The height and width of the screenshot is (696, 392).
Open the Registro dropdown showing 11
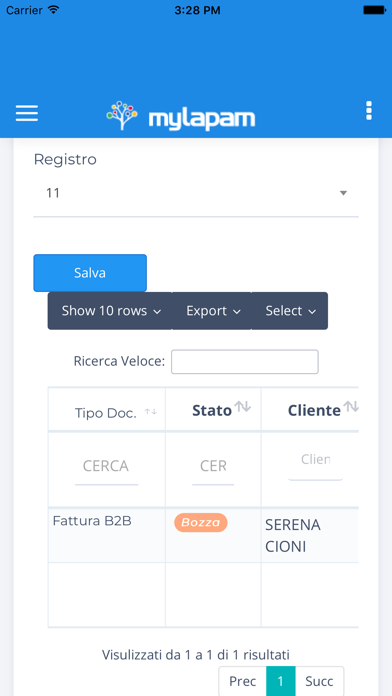click(x=196, y=194)
